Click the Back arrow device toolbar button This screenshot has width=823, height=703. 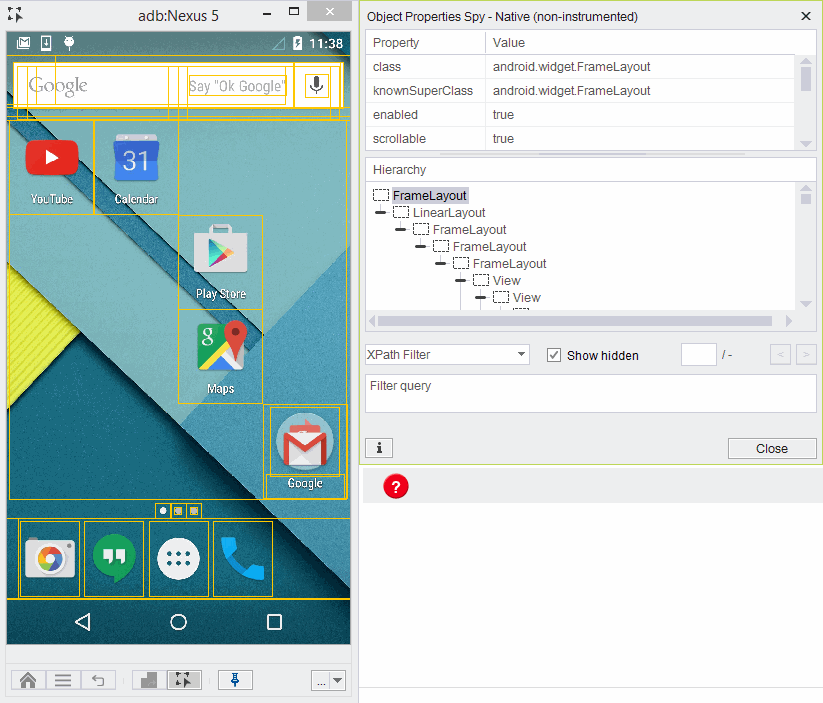point(97,680)
